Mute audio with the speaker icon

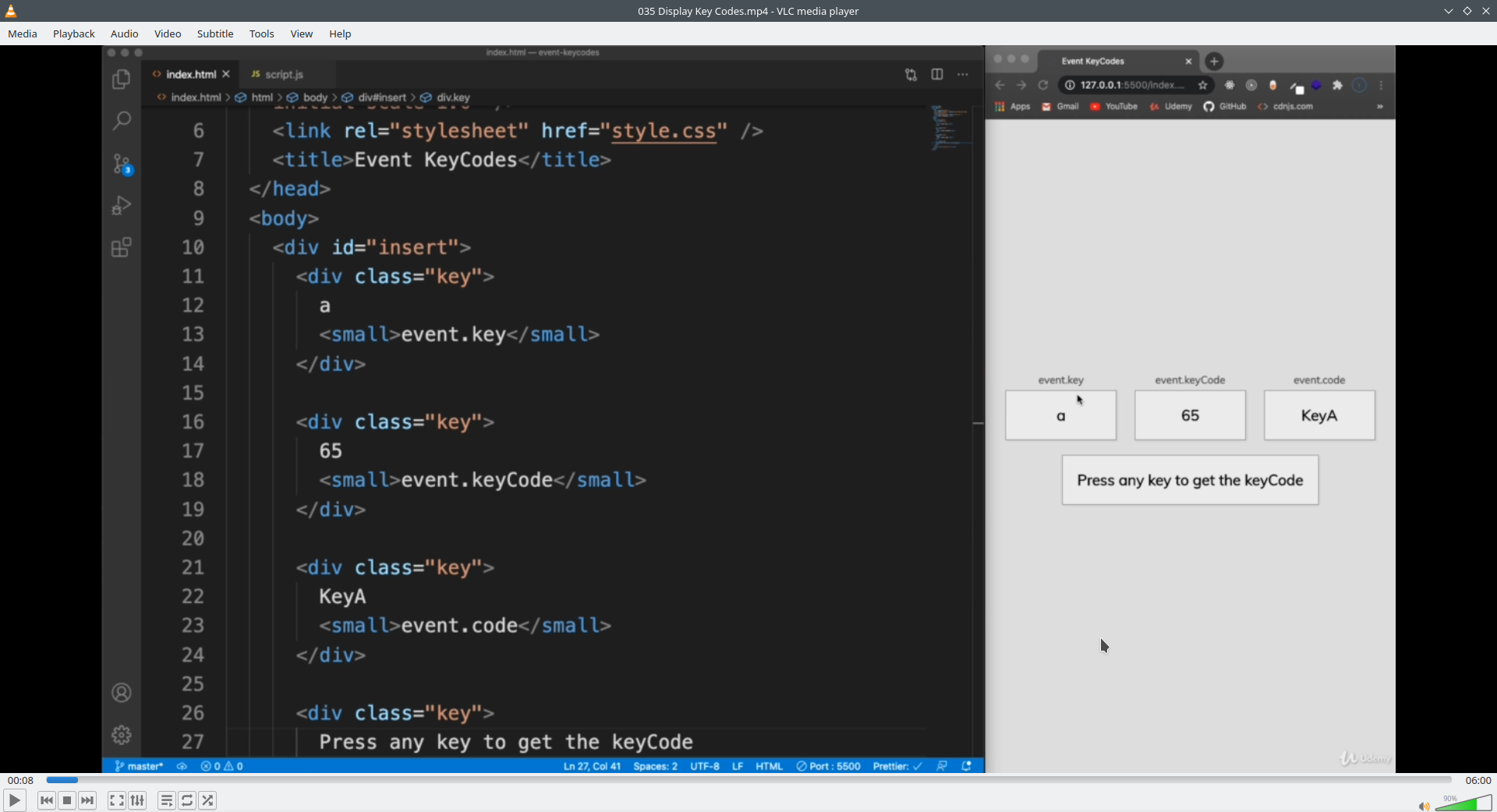tap(1424, 806)
